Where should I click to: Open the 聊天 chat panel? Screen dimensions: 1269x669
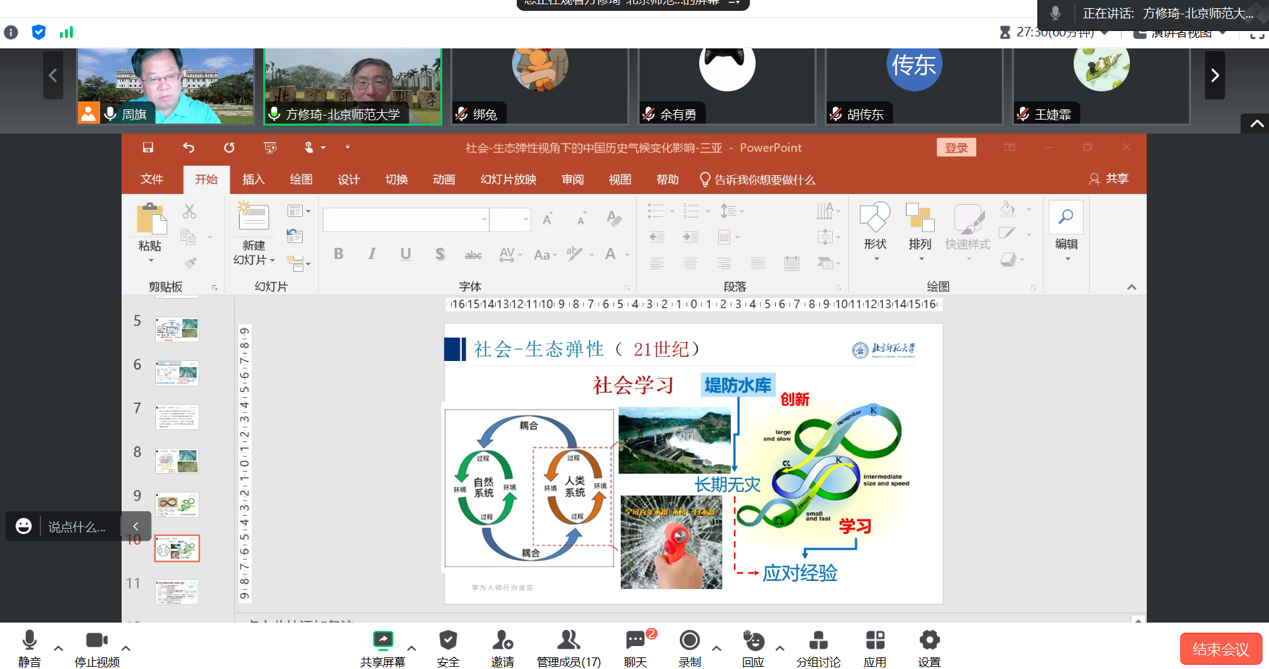(635, 641)
